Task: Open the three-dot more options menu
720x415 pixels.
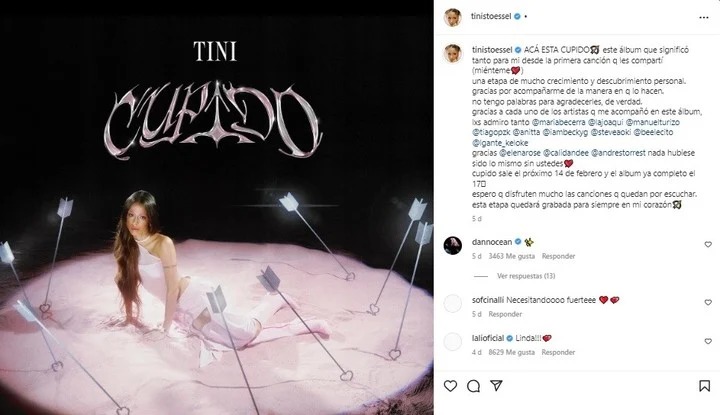Action: (704, 17)
